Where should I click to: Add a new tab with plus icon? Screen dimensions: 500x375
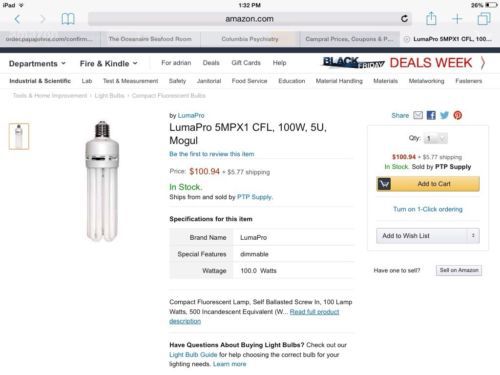[457, 19]
